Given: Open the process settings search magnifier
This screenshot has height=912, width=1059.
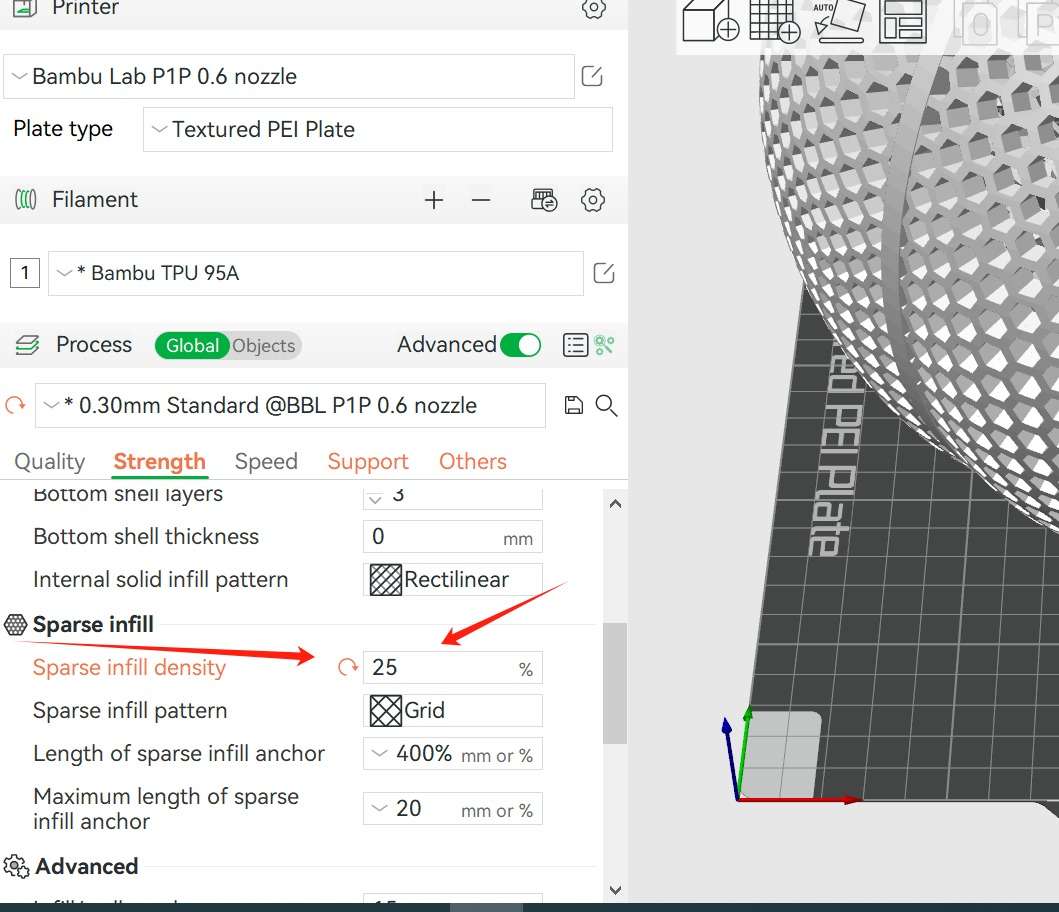Looking at the screenshot, I should 605,405.
